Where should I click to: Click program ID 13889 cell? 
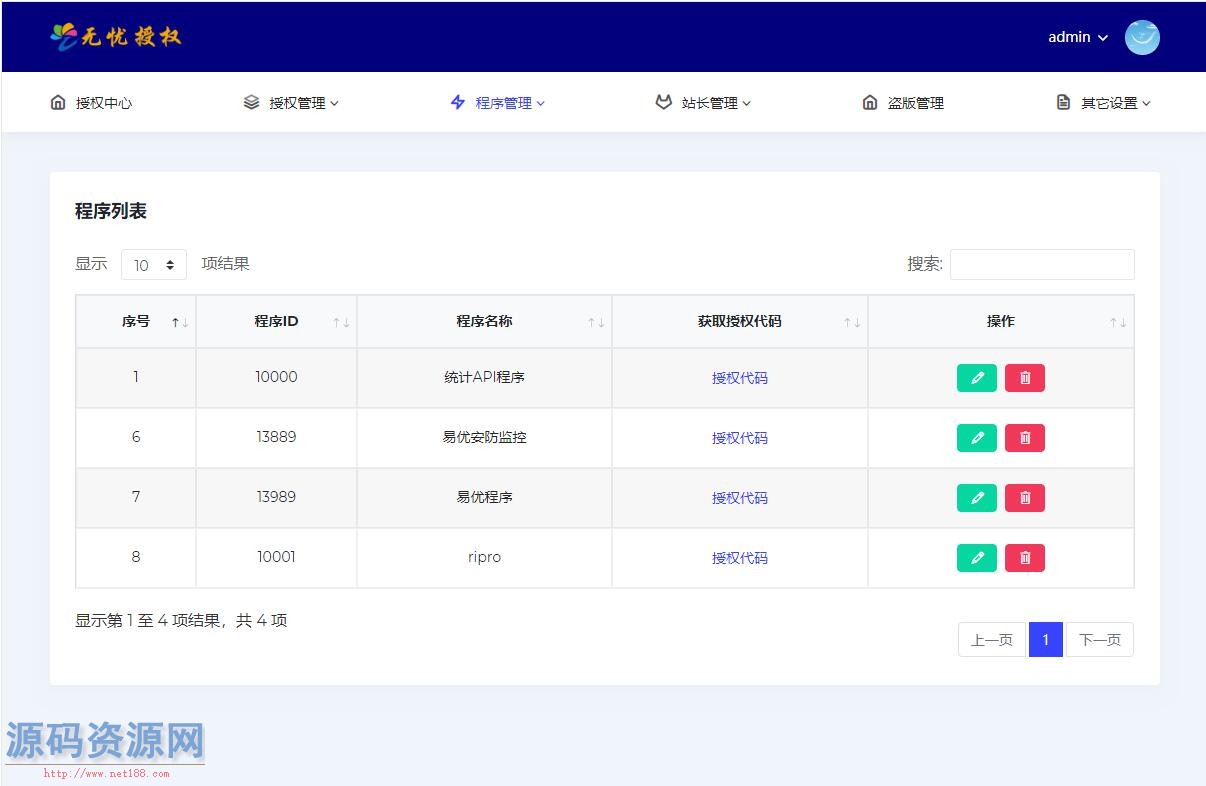pos(276,438)
